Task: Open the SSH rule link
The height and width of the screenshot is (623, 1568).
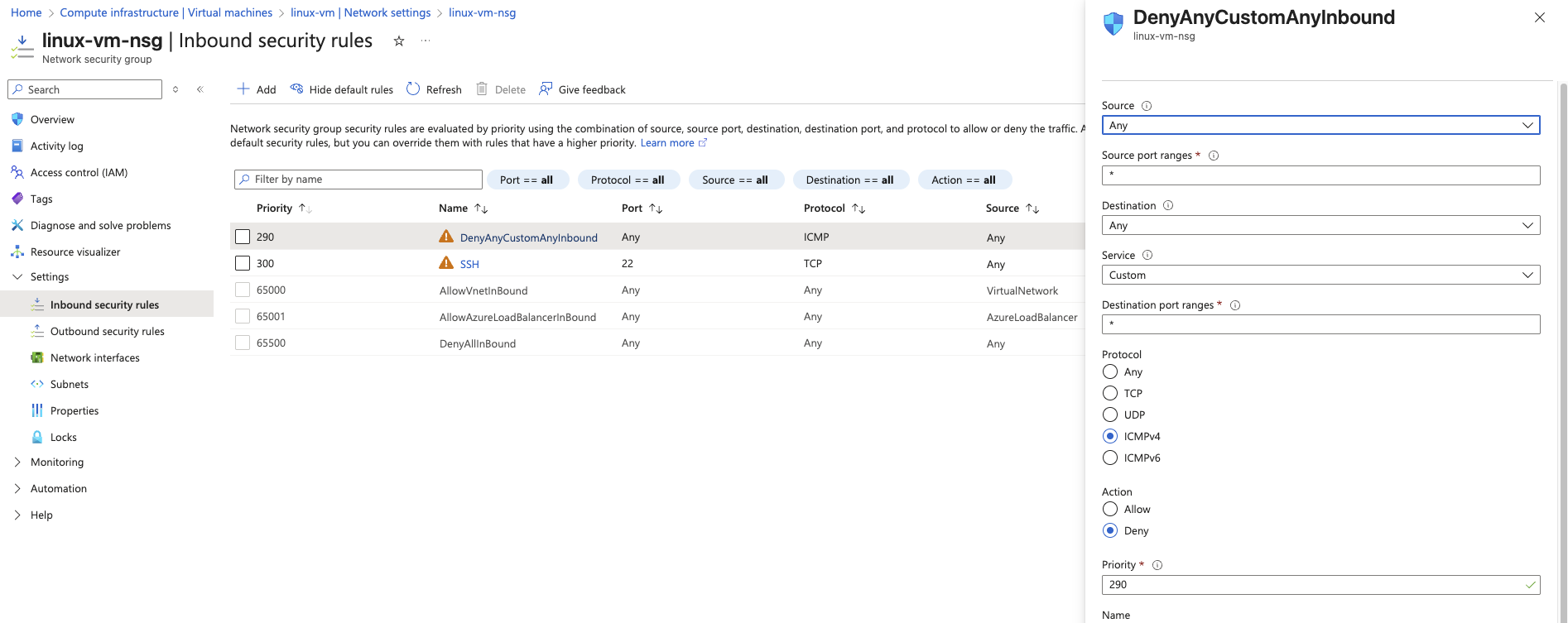Action: pyautogui.click(x=469, y=264)
